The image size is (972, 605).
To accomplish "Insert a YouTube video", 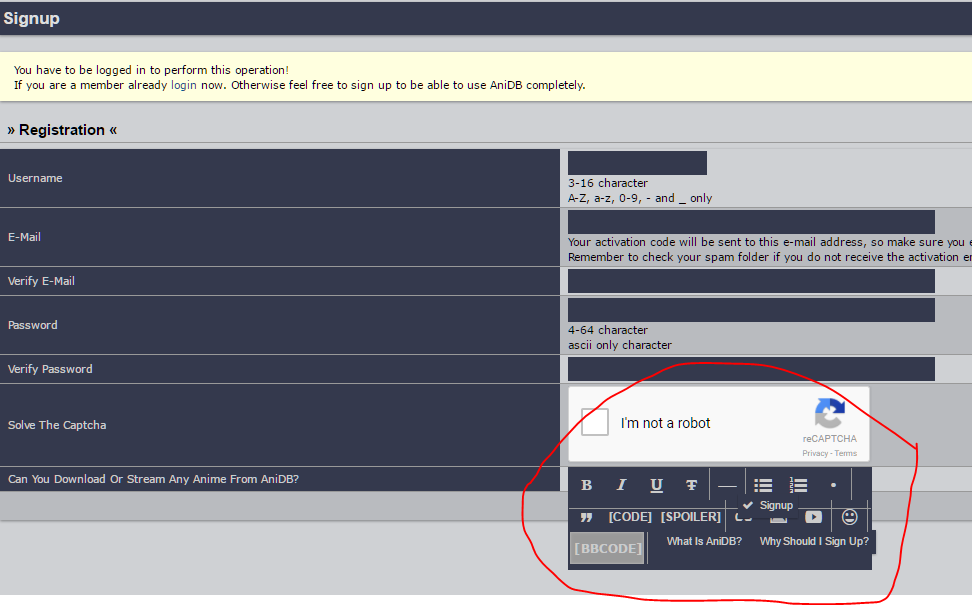I will click(814, 517).
